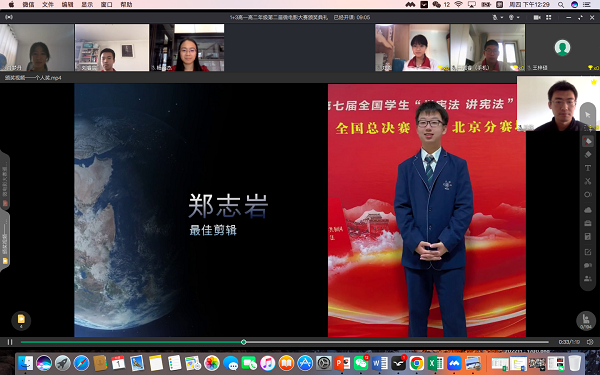Select the boy in white room video thumbnail
Viewport: 600px width, 375px height.
coord(112,47)
